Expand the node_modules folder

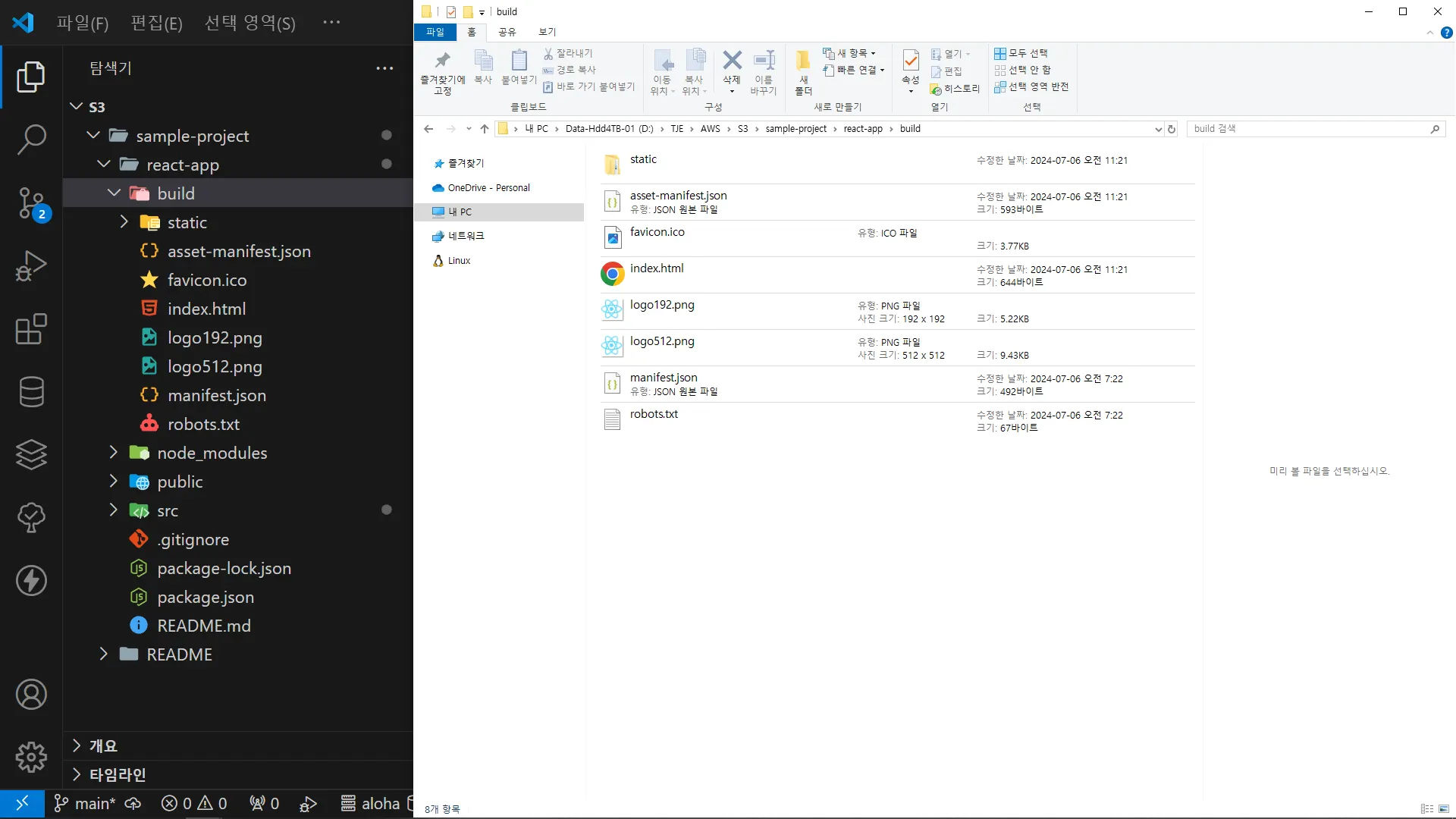tap(114, 453)
